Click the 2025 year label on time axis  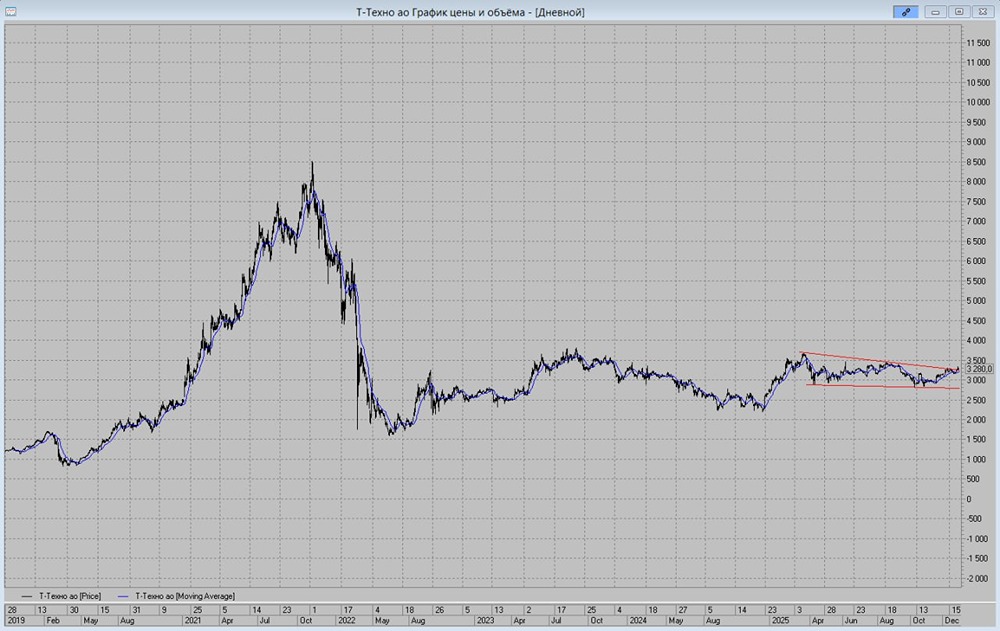pos(780,620)
